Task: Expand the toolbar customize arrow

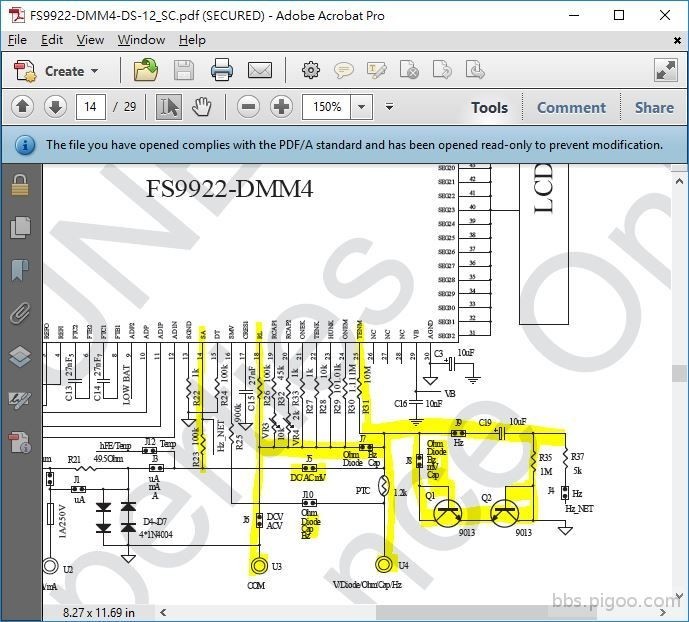Action: 390,107
